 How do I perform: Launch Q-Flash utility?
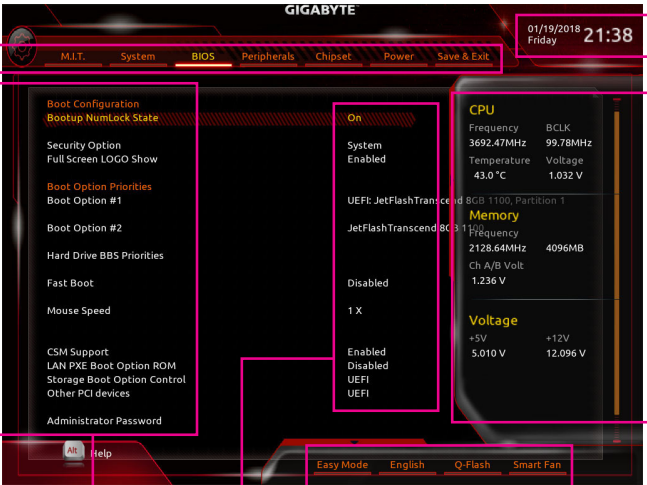pyautogui.click(x=472, y=465)
